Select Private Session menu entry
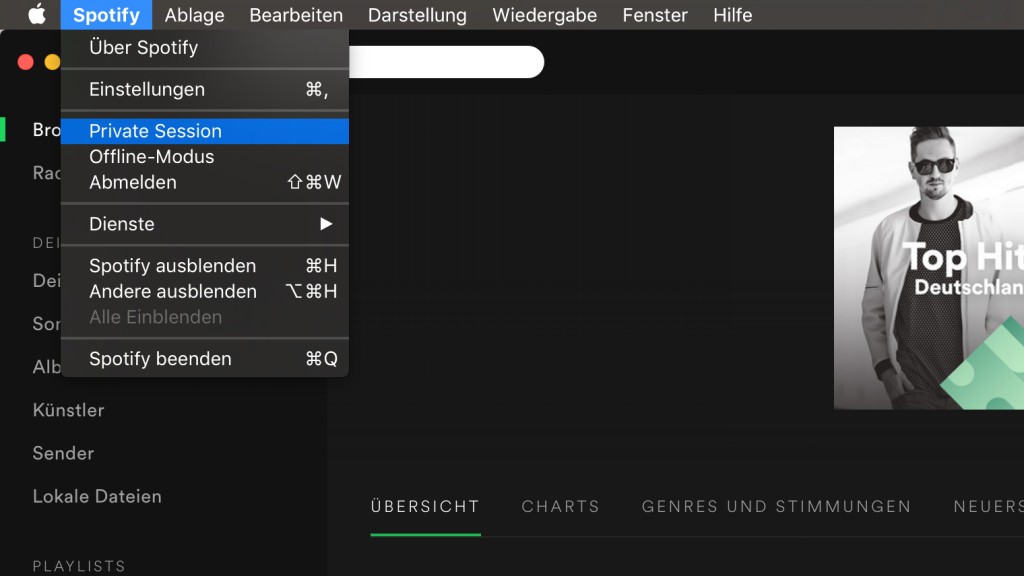Screen dimensions: 1024x576 [155, 131]
